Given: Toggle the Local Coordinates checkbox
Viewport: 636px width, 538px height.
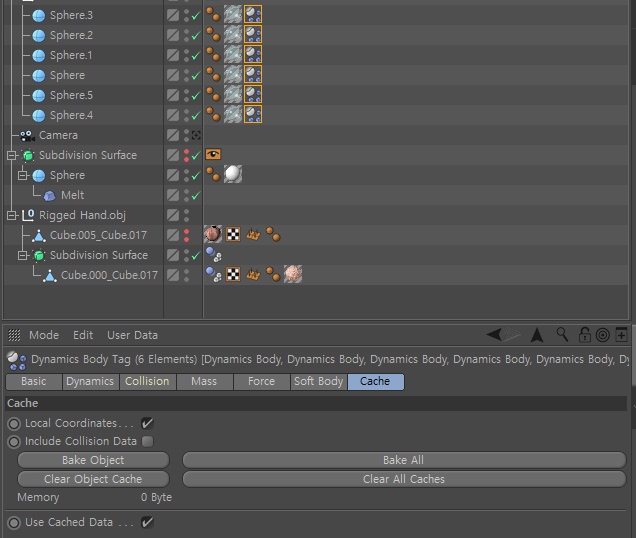Looking at the screenshot, I should point(147,424).
